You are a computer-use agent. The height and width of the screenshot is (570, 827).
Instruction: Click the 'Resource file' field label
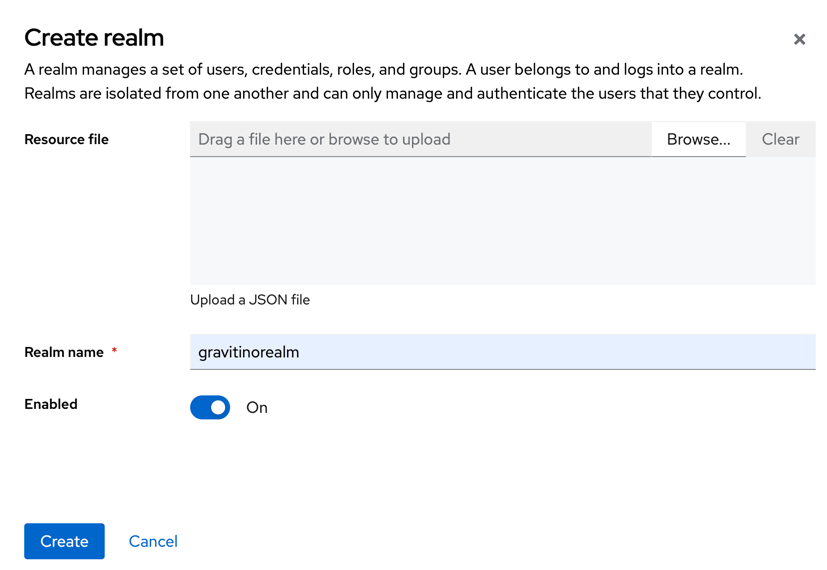[66, 139]
